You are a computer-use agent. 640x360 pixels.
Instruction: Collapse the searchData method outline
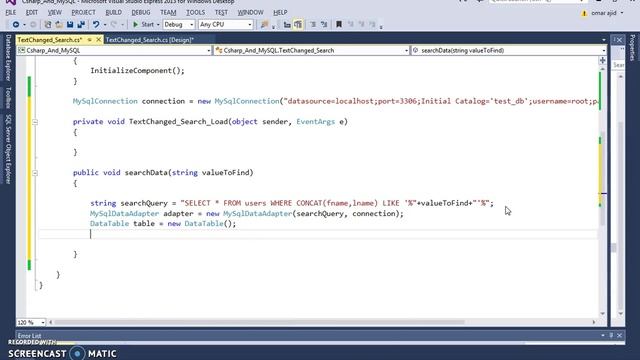(35, 173)
